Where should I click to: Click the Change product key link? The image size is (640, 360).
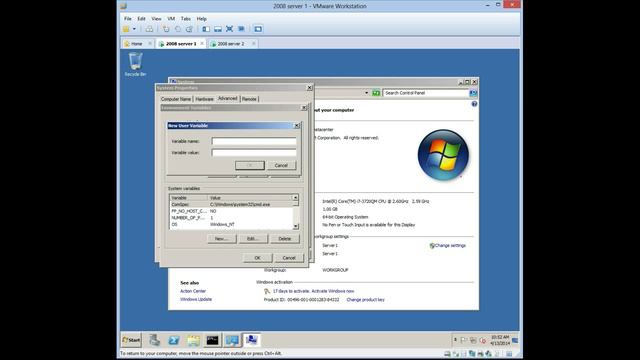pos(365,300)
